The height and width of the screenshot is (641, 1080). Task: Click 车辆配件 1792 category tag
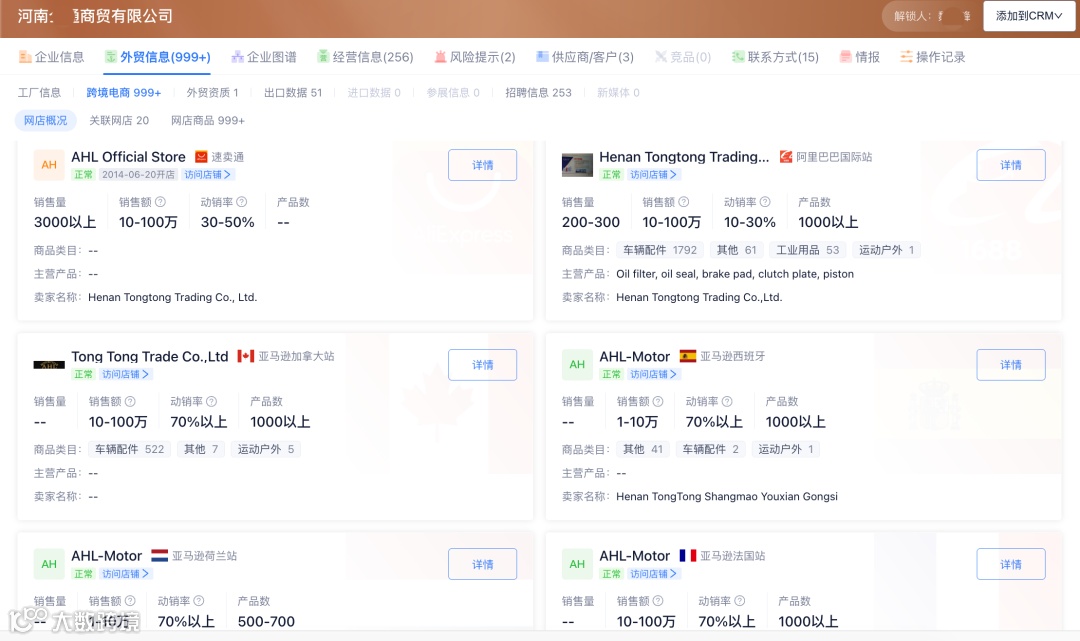[x=660, y=250]
